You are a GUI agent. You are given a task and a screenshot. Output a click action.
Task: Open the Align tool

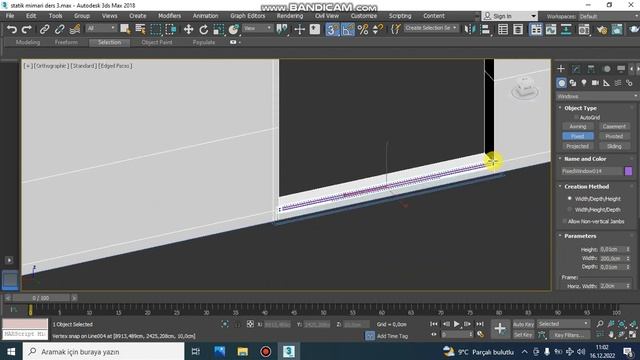coord(486,29)
